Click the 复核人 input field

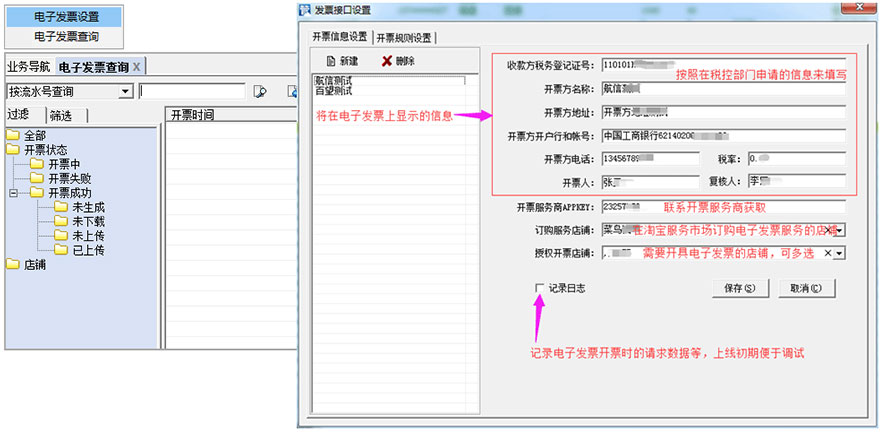(x=797, y=182)
